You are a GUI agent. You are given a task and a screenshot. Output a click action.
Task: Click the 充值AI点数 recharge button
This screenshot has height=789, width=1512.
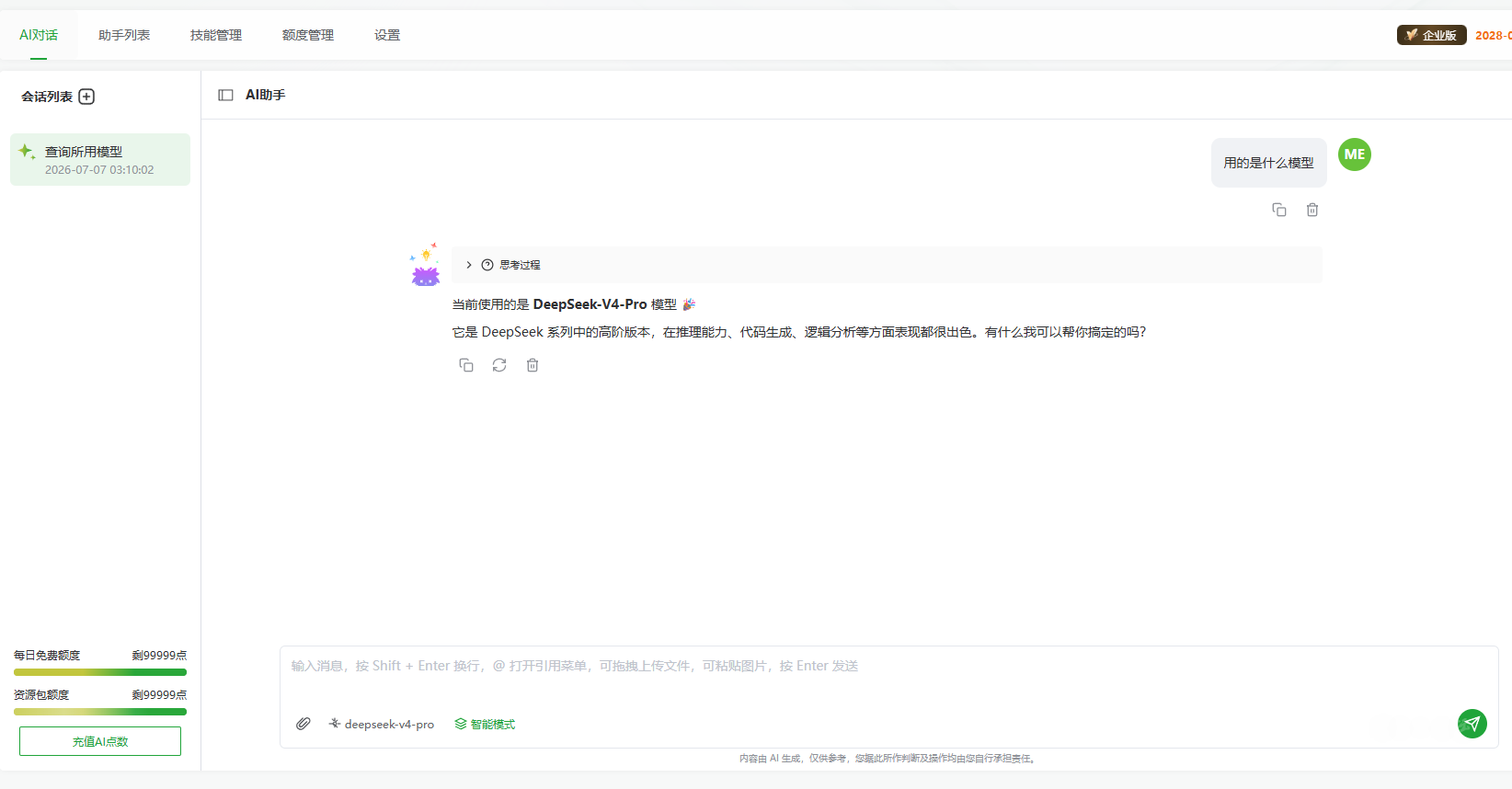pyautogui.click(x=100, y=741)
